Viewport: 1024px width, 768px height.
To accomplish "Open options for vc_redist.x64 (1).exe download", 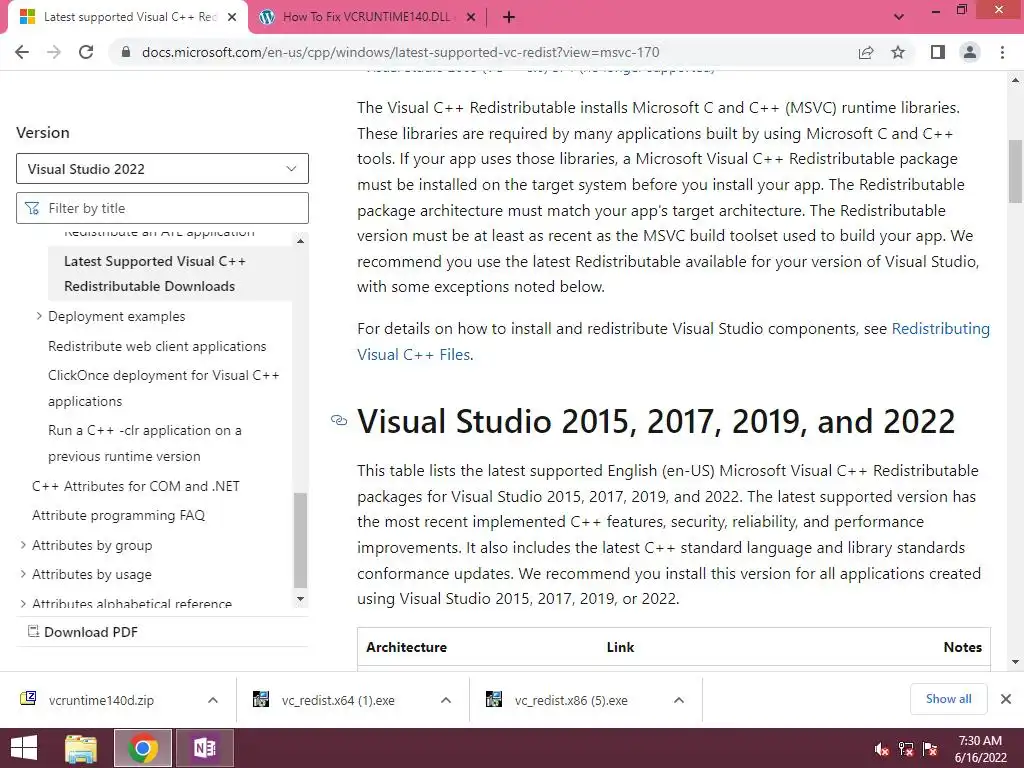I will pos(446,700).
